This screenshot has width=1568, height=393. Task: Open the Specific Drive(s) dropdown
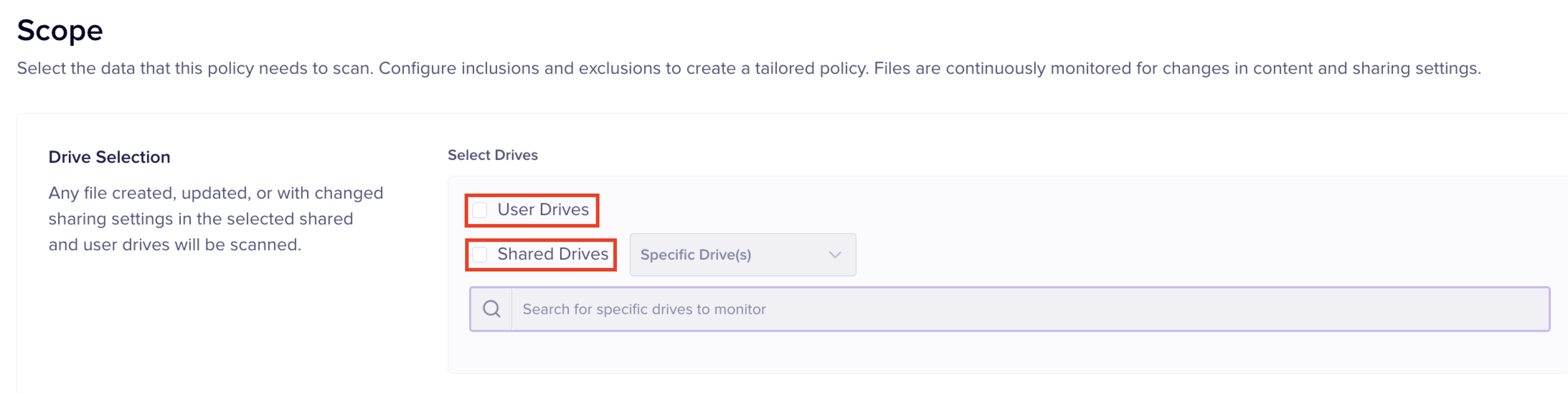pos(742,254)
